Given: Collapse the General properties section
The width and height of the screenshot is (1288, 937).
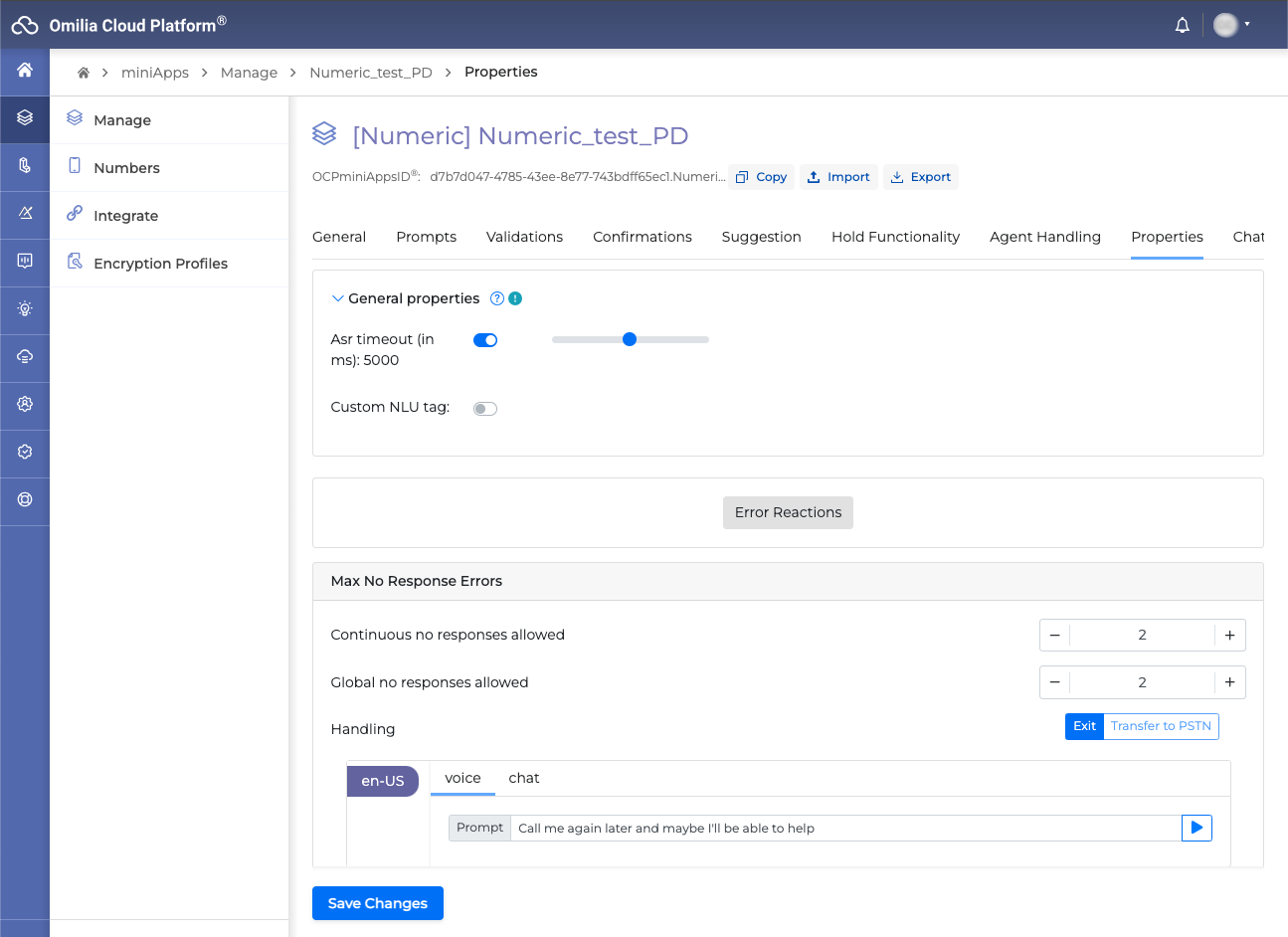Looking at the screenshot, I should [338, 298].
